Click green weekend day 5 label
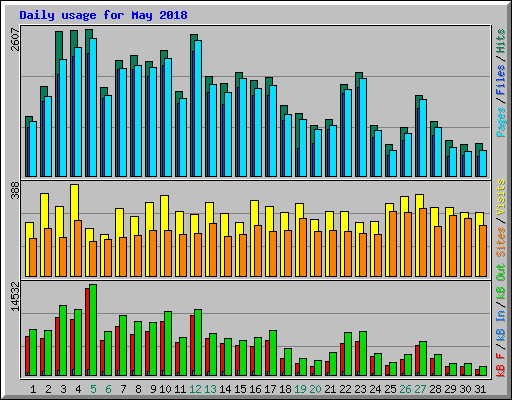Image resolution: width=512 pixels, height=400 pixels. [93, 389]
